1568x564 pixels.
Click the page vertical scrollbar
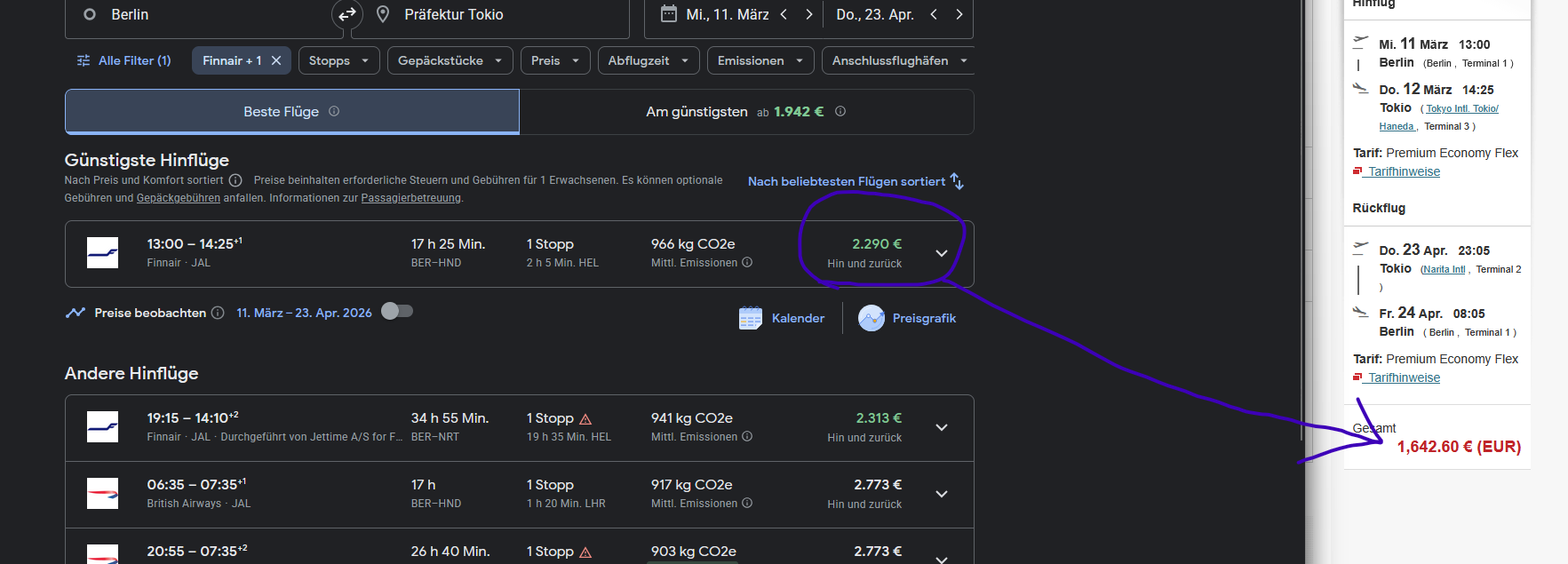[x=1302, y=222]
